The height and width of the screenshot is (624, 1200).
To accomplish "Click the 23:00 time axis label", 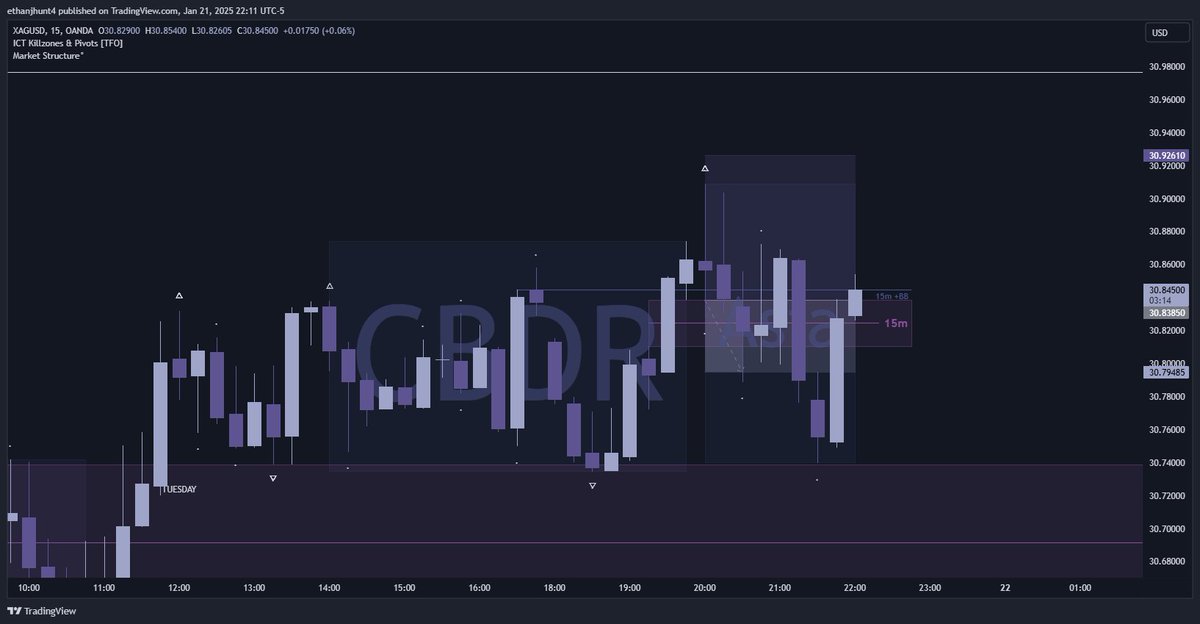I will pos(929,588).
